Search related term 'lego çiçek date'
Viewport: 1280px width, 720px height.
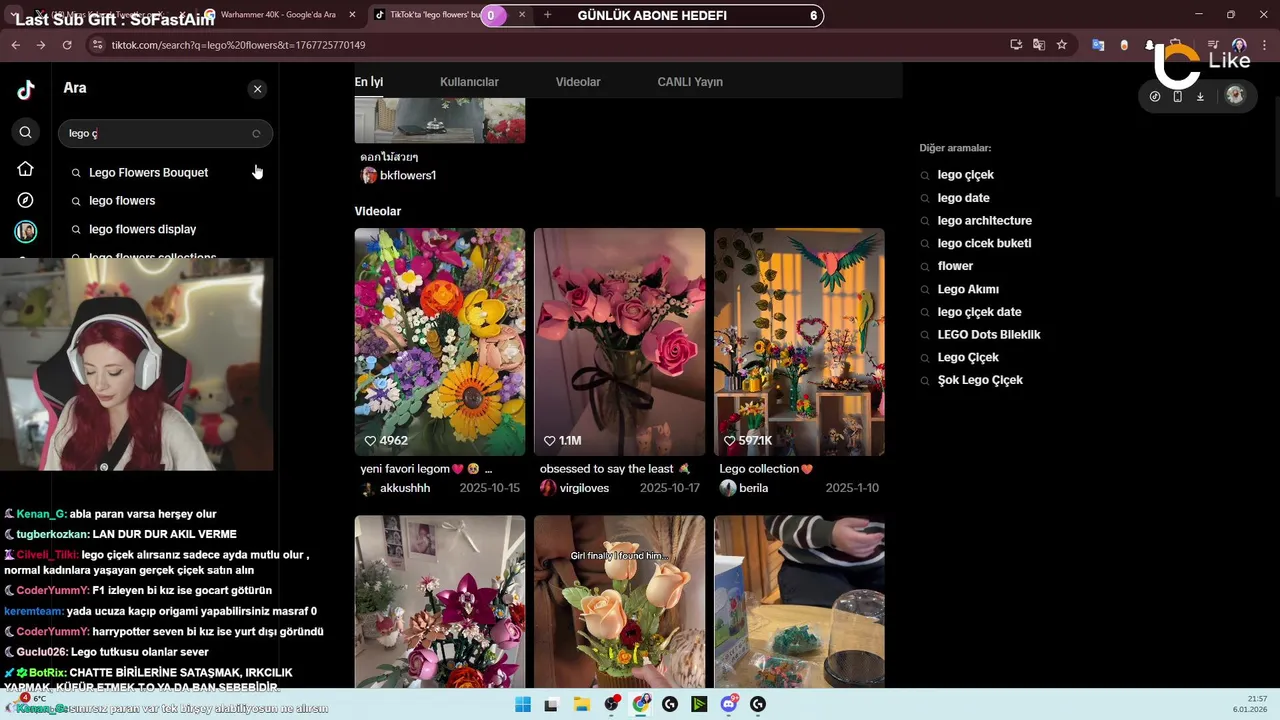[979, 312]
